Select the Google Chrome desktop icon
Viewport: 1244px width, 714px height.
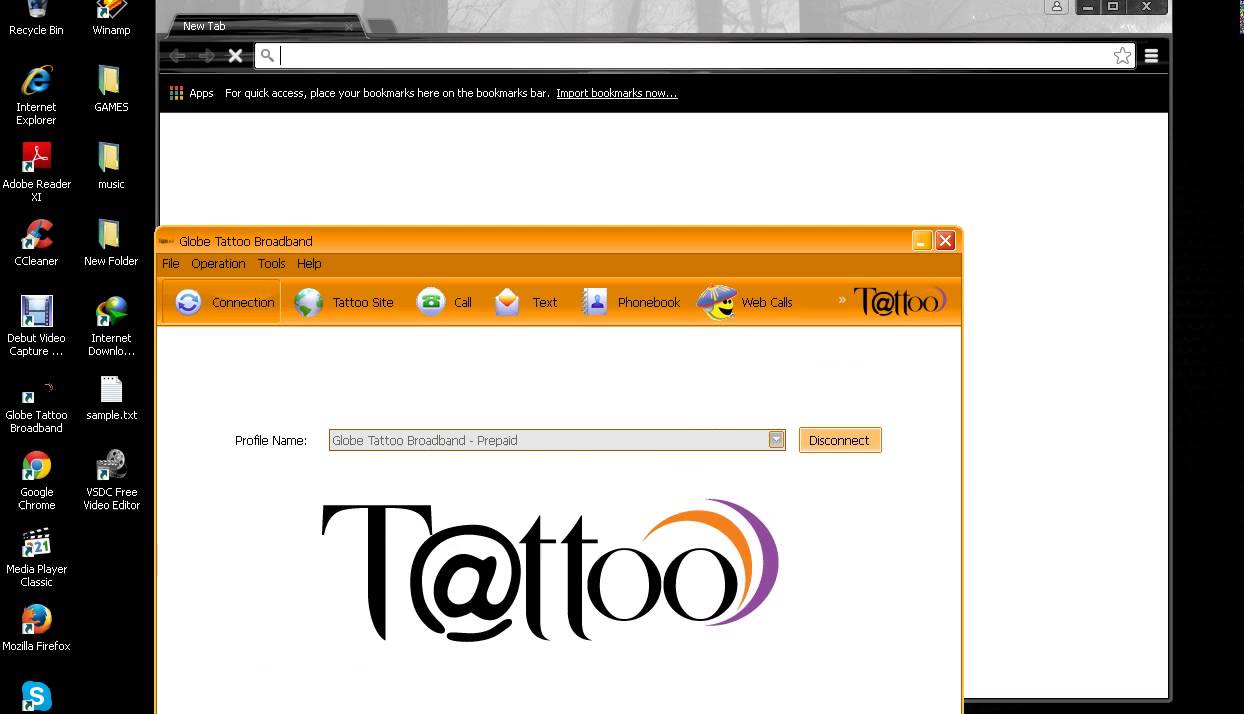(x=36, y=480)
